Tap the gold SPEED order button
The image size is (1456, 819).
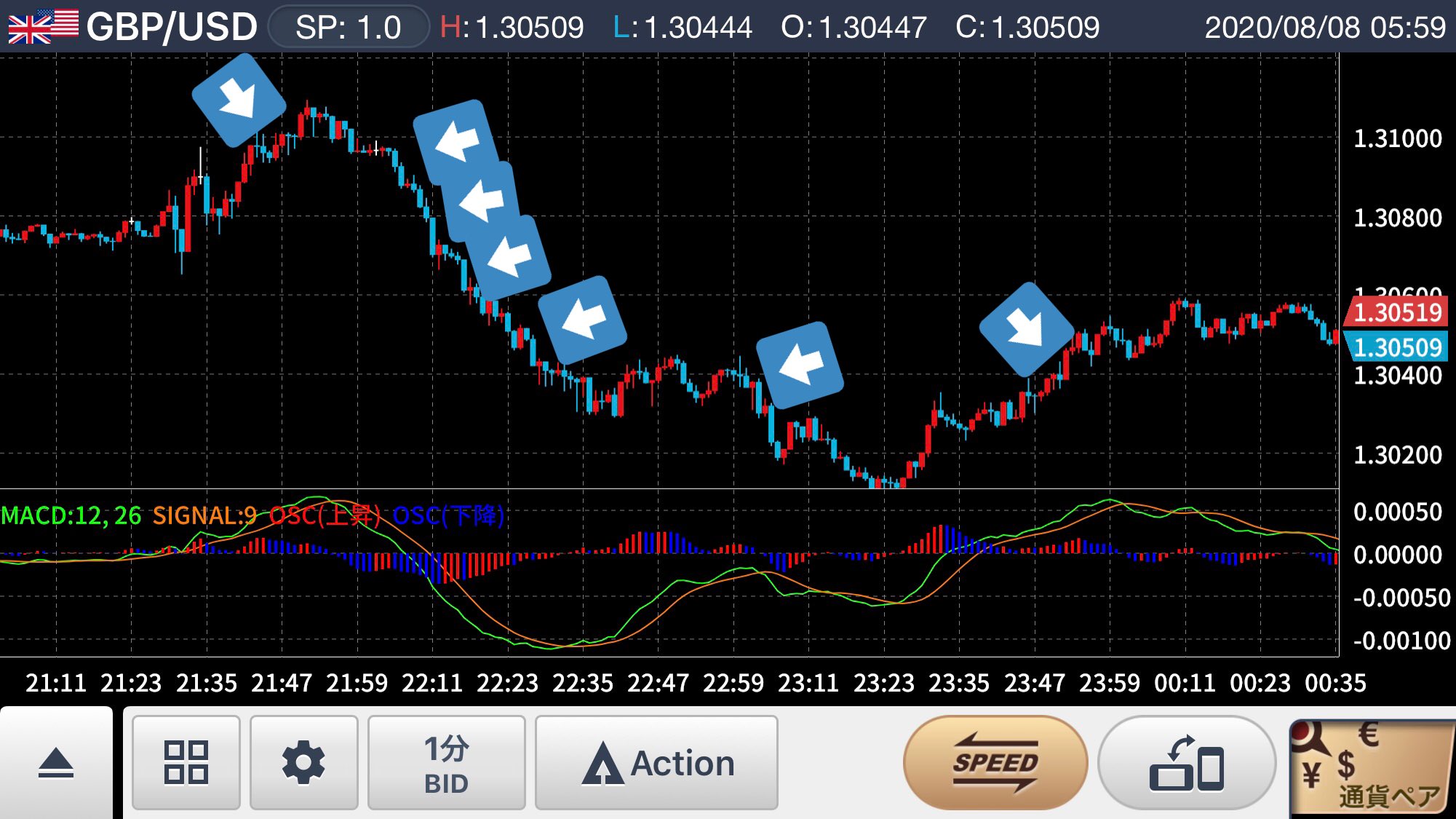click(995, 762)
